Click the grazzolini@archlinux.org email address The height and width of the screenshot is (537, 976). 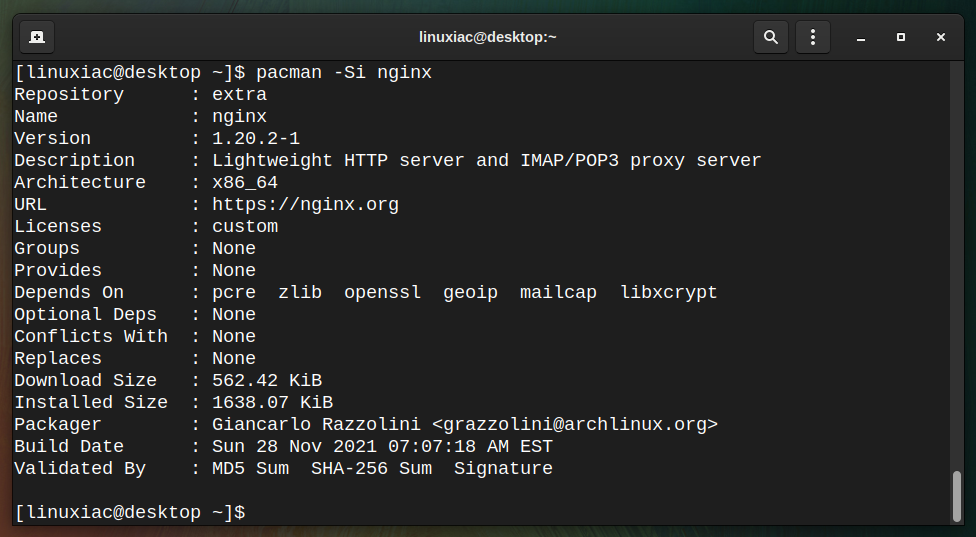(575, 424)
